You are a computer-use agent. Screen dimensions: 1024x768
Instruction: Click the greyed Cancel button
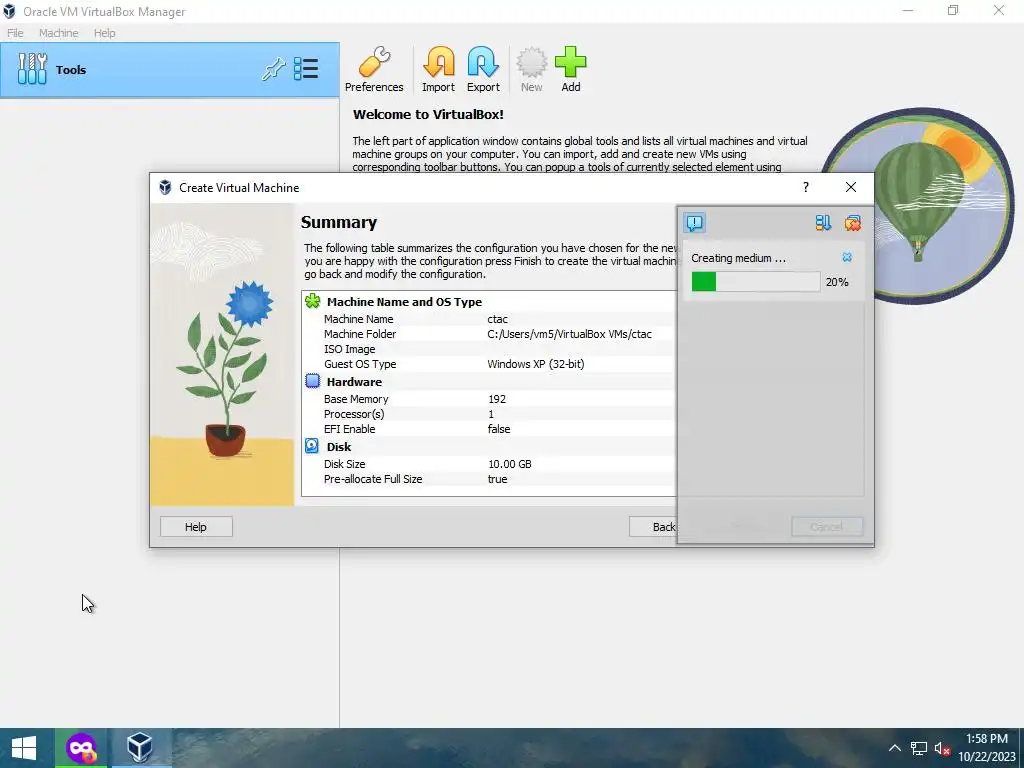coord(827,527)
